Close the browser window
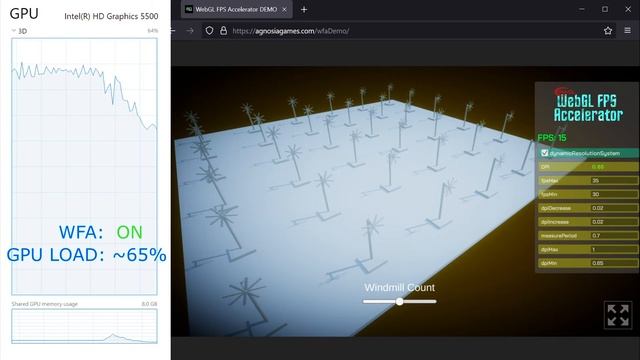This screenshot has width=640, height=360. click(x=628, y=9)
